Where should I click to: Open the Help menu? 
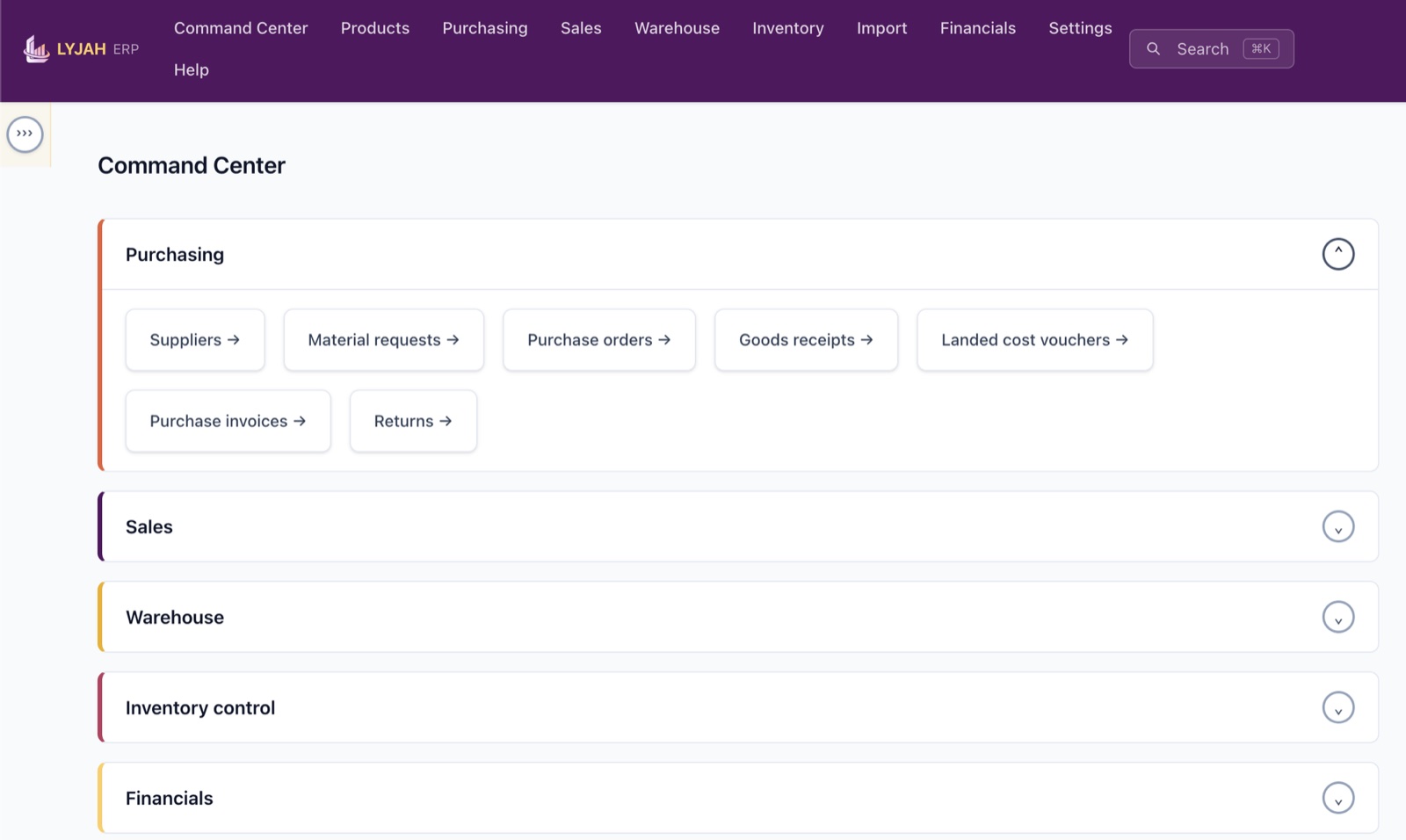[192, 69]
